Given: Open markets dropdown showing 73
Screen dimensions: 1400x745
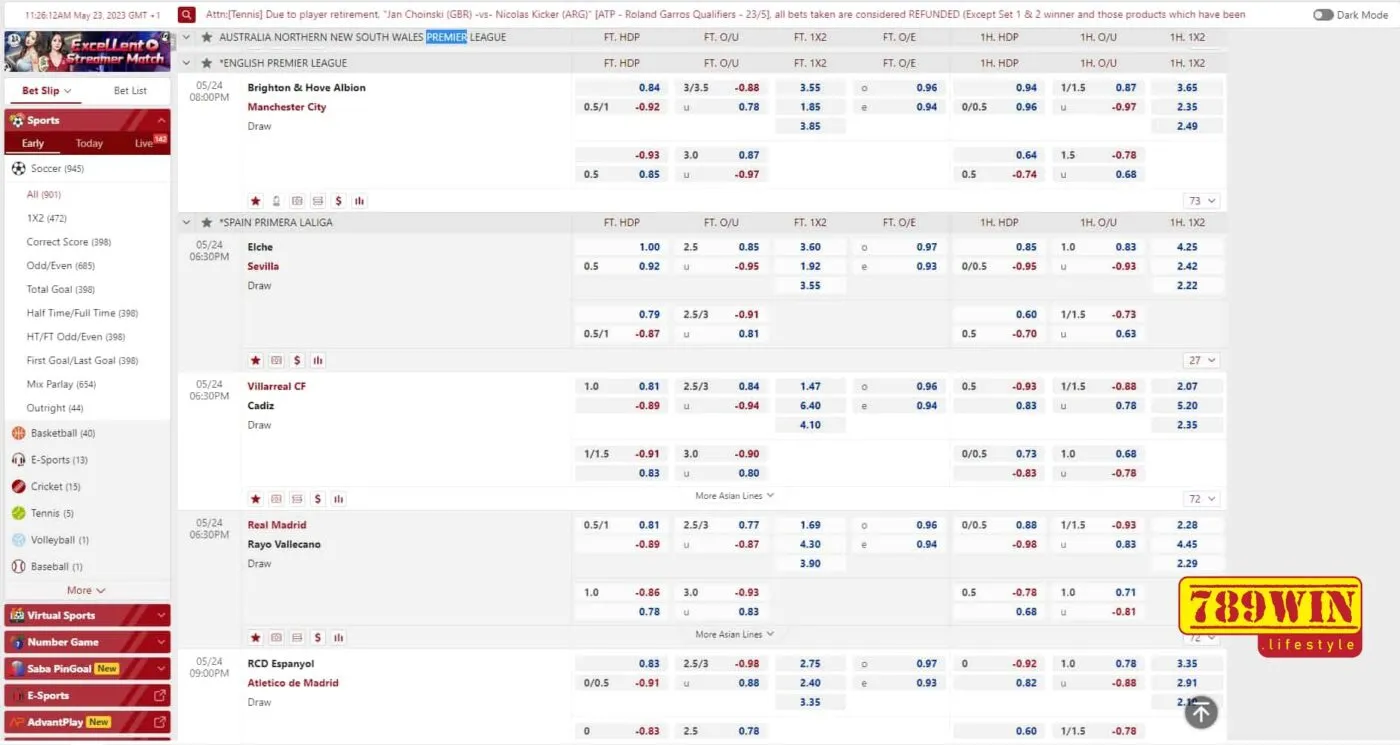Looking at the screenshot, I should [x=1201, y=201].
